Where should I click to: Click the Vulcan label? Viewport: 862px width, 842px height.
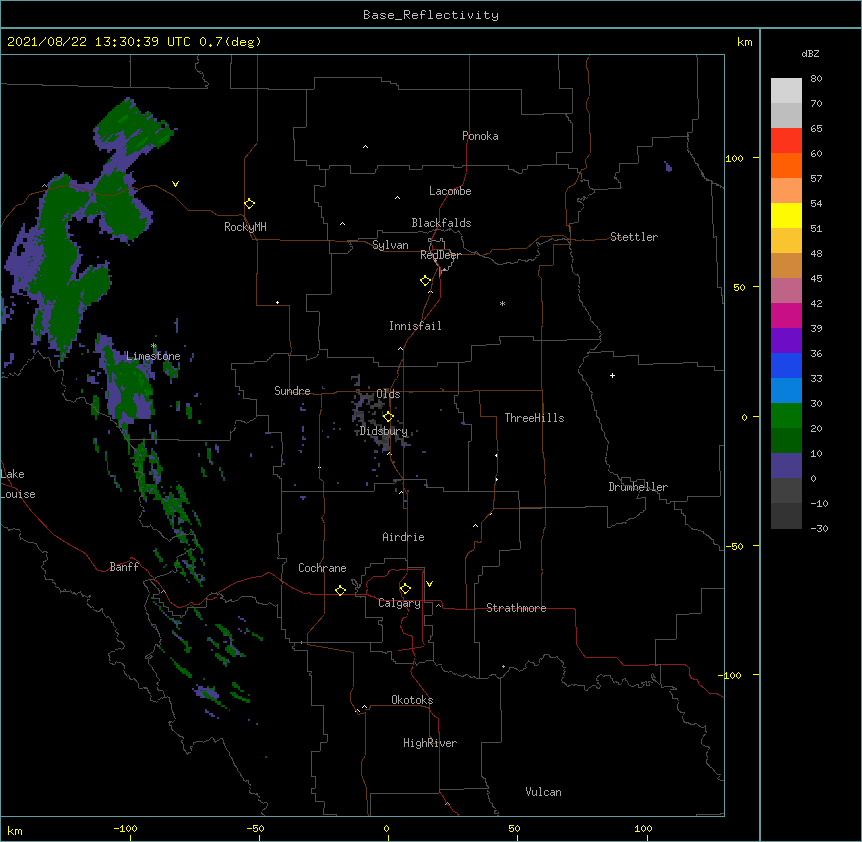[543, 792]
